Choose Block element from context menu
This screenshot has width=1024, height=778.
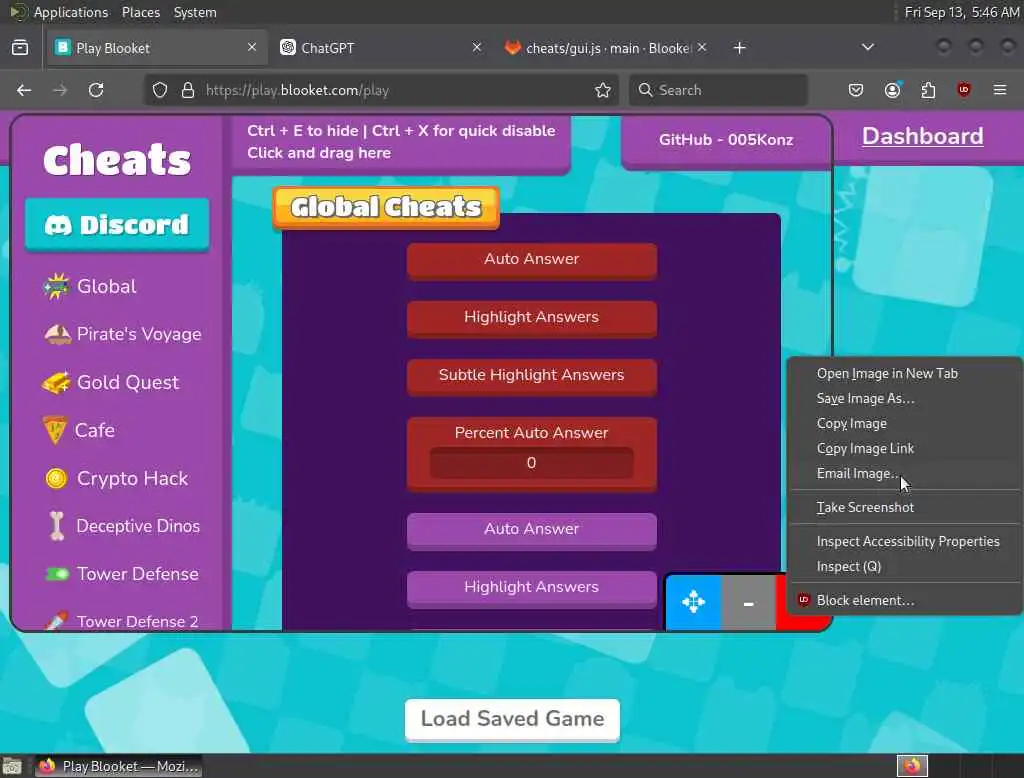(x=904, y=600)
